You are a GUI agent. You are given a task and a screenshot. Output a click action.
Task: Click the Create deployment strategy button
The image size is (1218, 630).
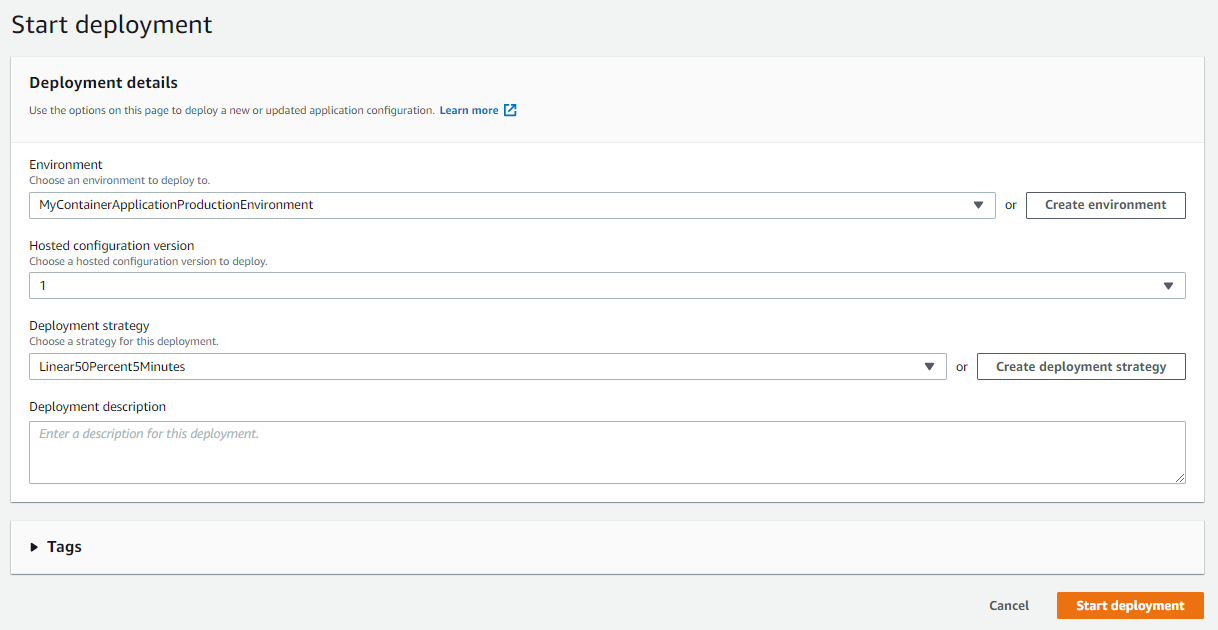(1081, 366)
